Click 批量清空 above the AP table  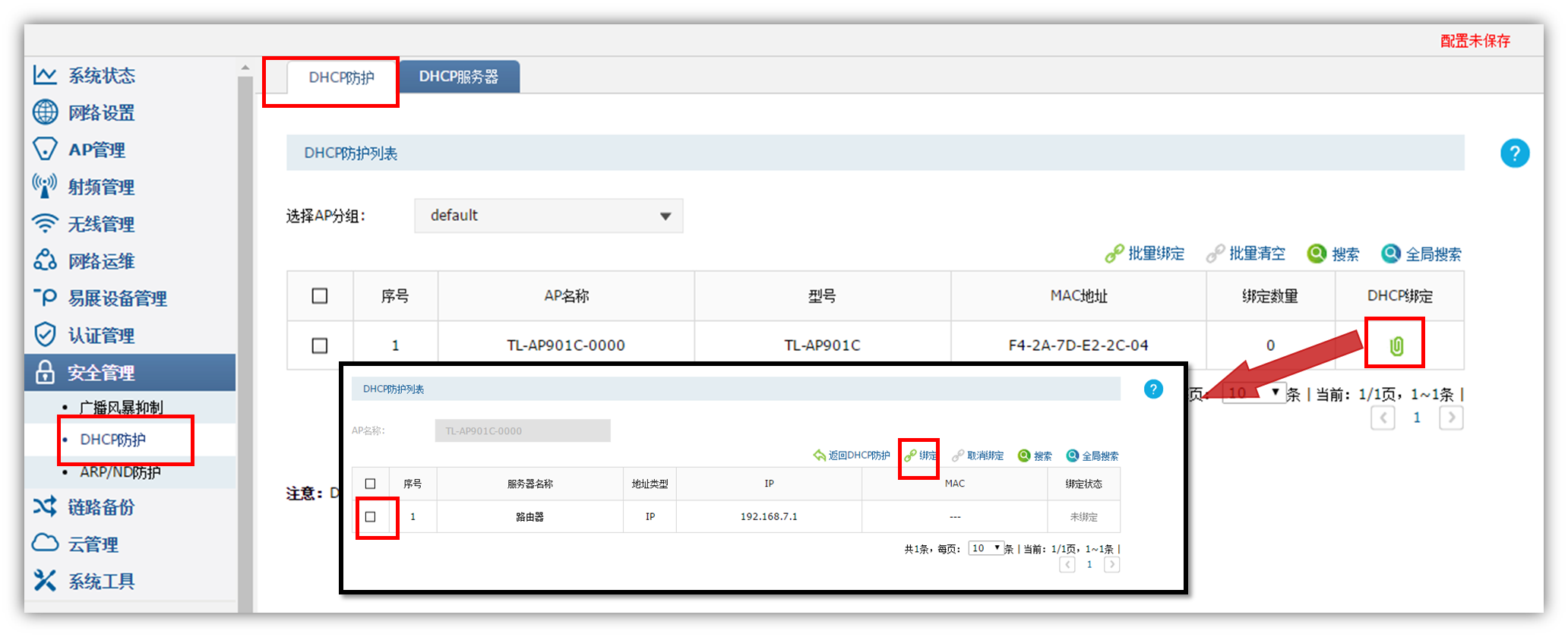tap(1246, 254)
